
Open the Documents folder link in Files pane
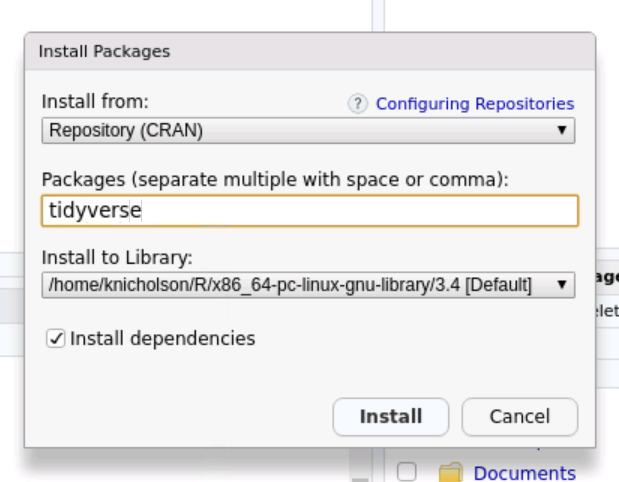pos(524,473)
